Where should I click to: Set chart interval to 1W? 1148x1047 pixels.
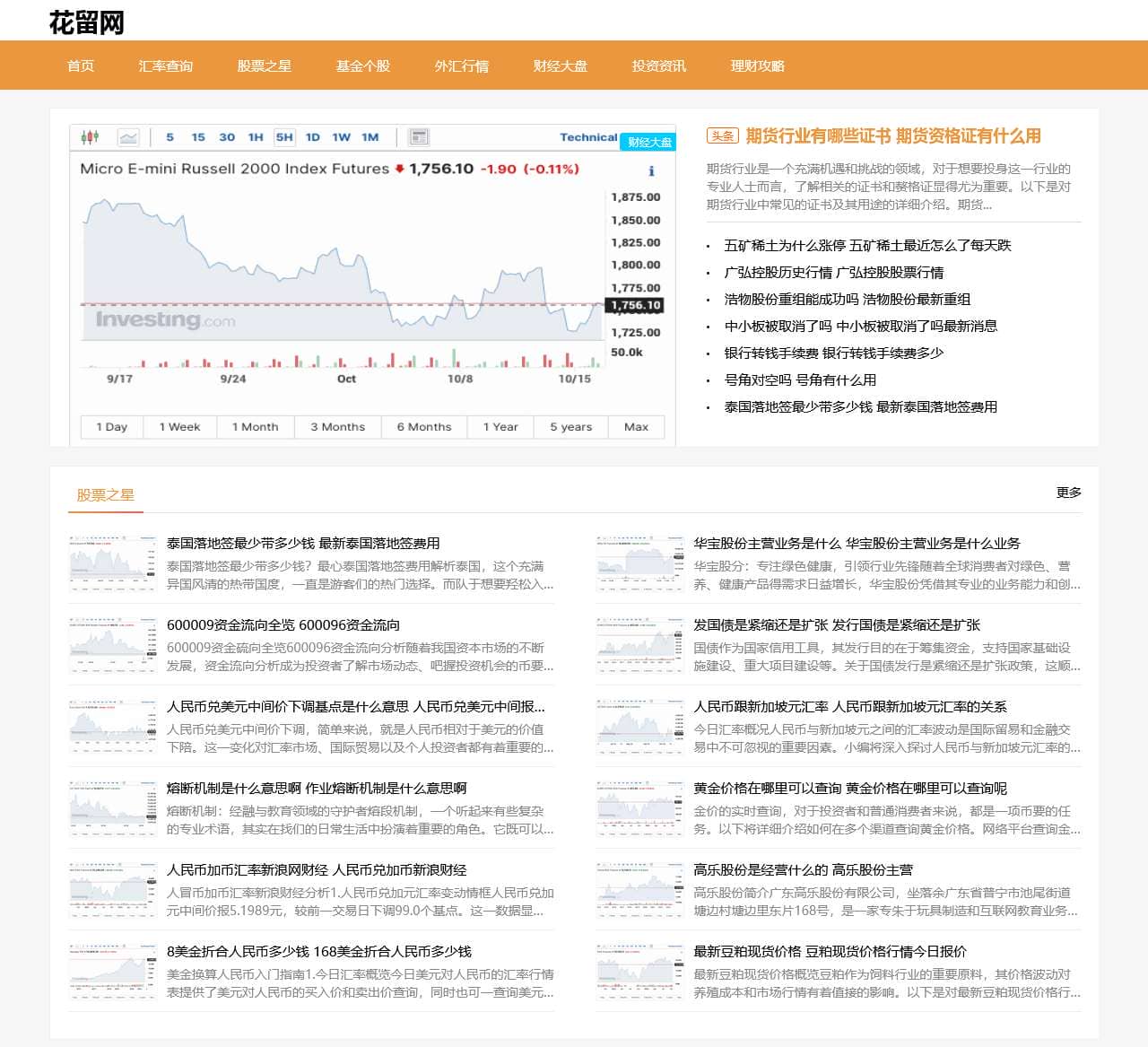[x=341, y=137]
